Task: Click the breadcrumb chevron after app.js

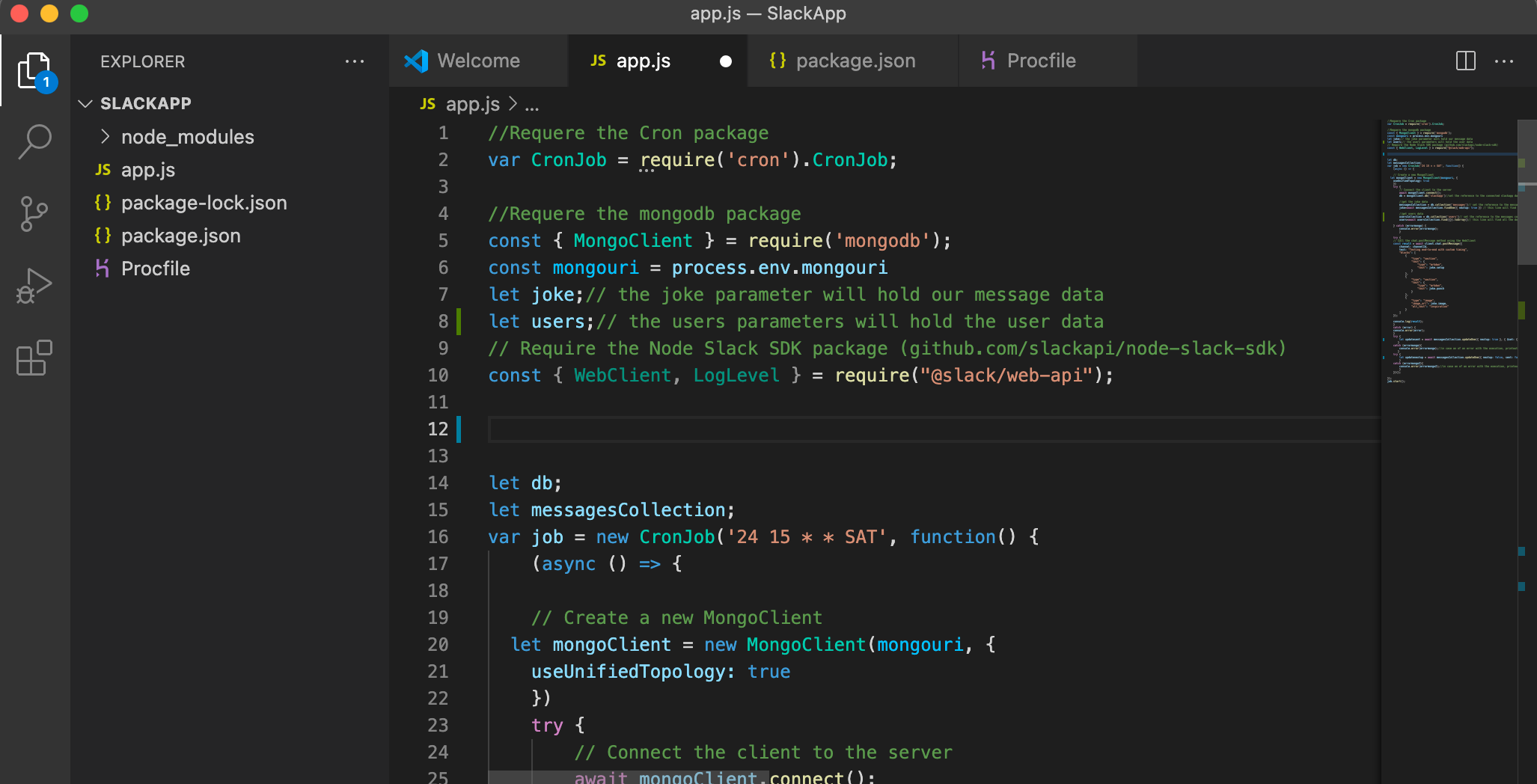Action: pyautogui.click(x=513, y=104)
